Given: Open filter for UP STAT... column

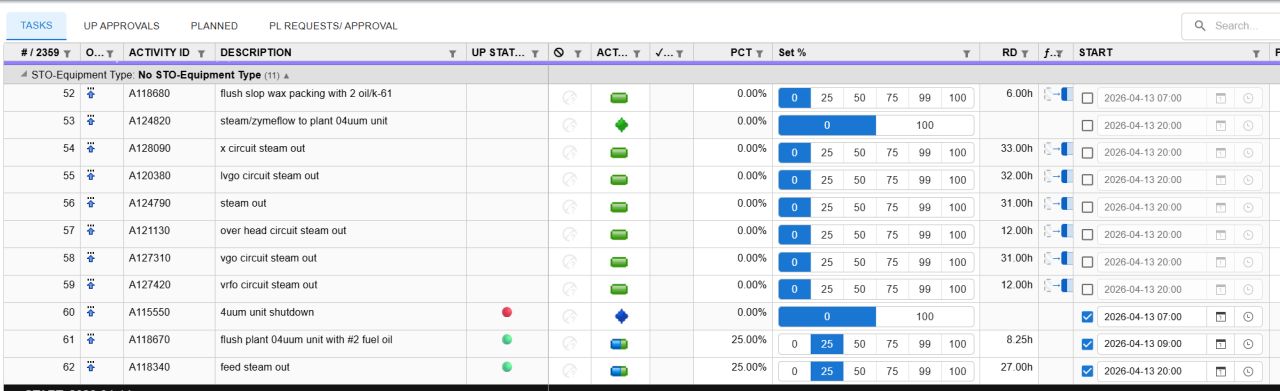Looking at the screenshot, I should 535,53.
